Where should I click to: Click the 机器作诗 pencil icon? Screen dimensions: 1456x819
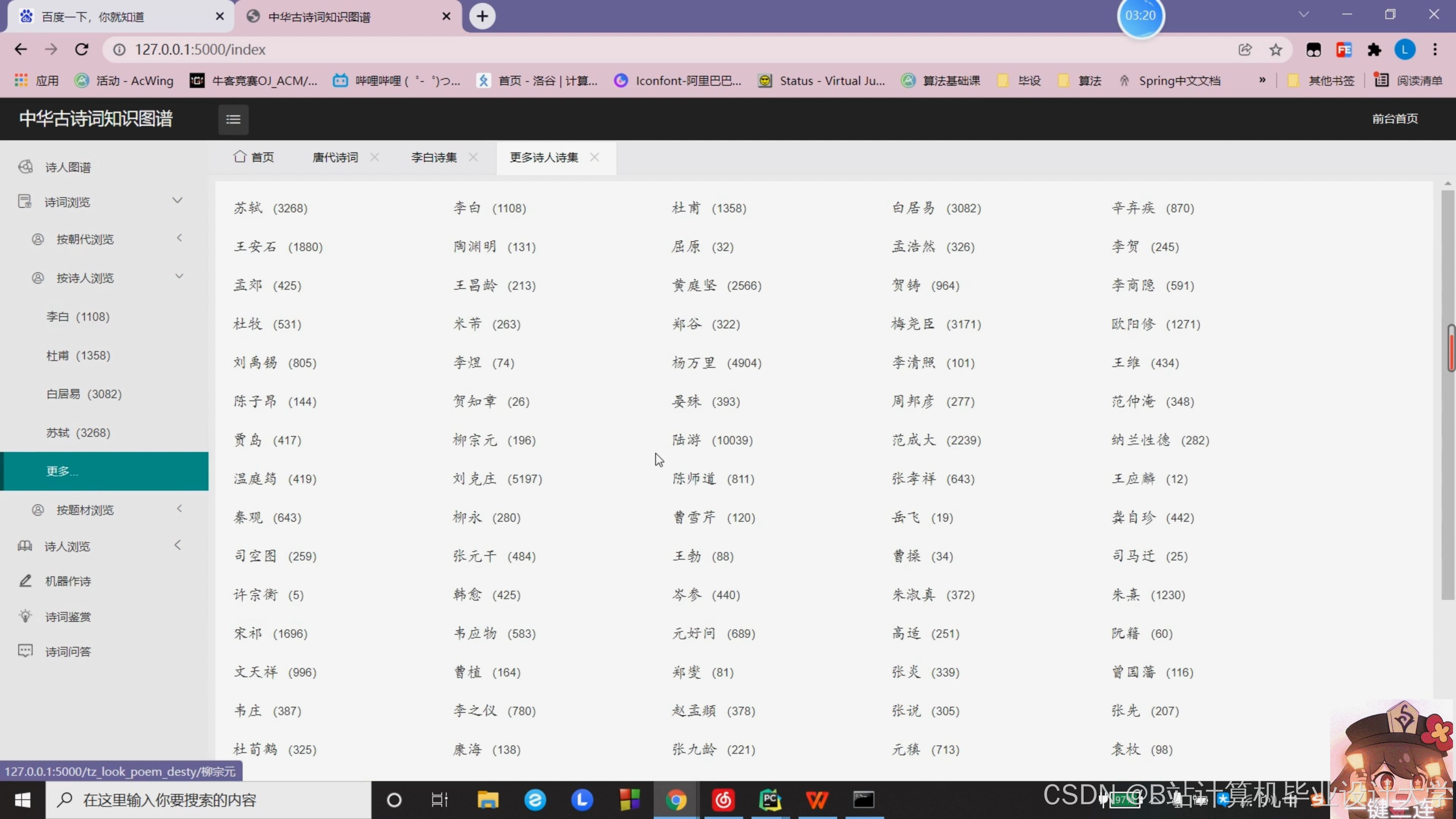[x=25, y=581]
